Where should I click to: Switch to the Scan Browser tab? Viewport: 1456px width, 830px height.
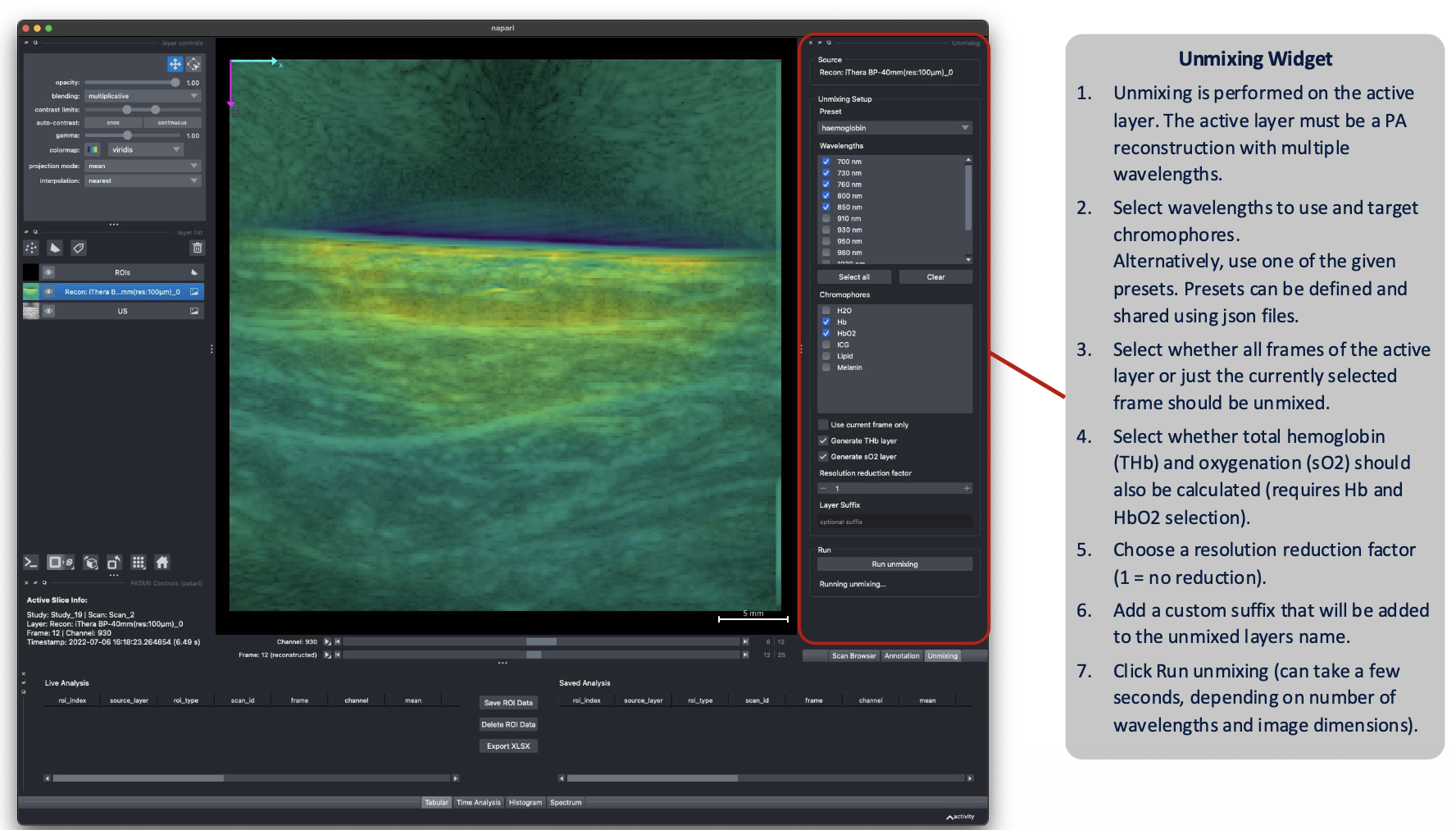coord(854,656)
